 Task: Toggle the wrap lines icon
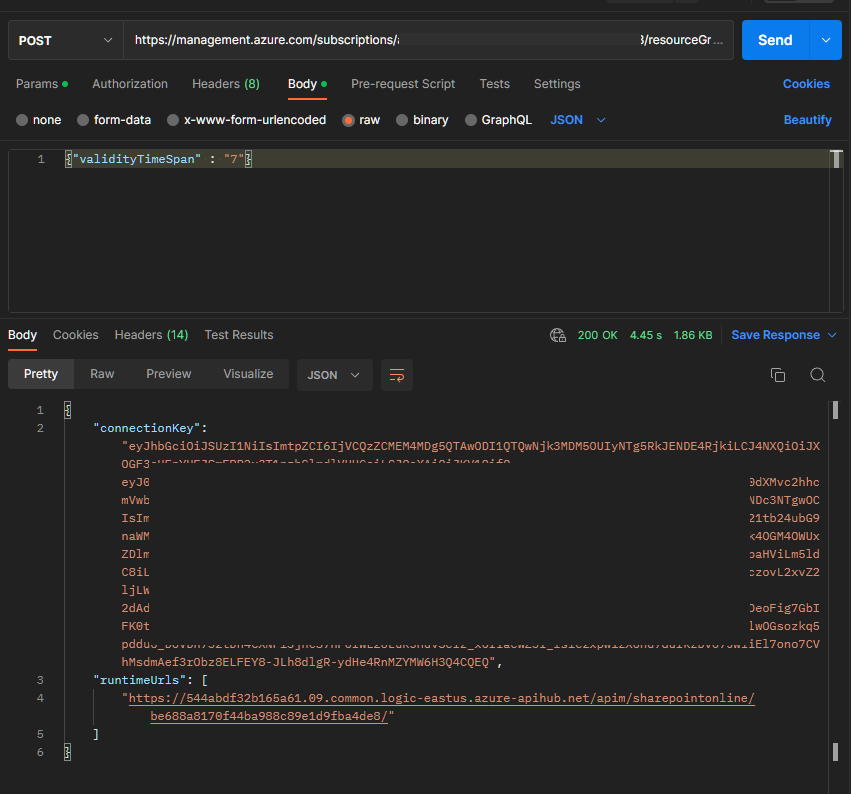[x=397, y=375]
